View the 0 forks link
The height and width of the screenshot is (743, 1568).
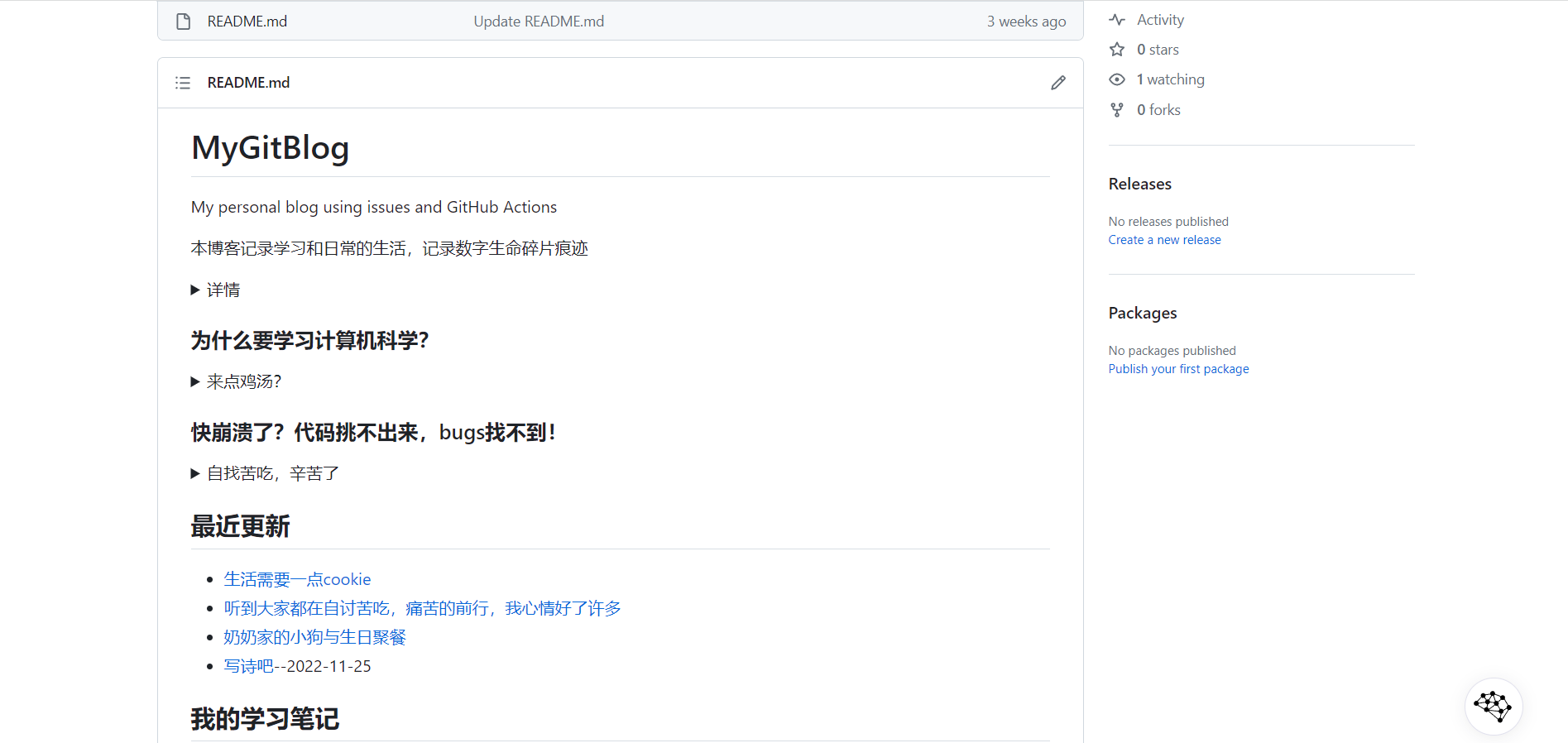pyautogui.click(x=1158, y=110)
